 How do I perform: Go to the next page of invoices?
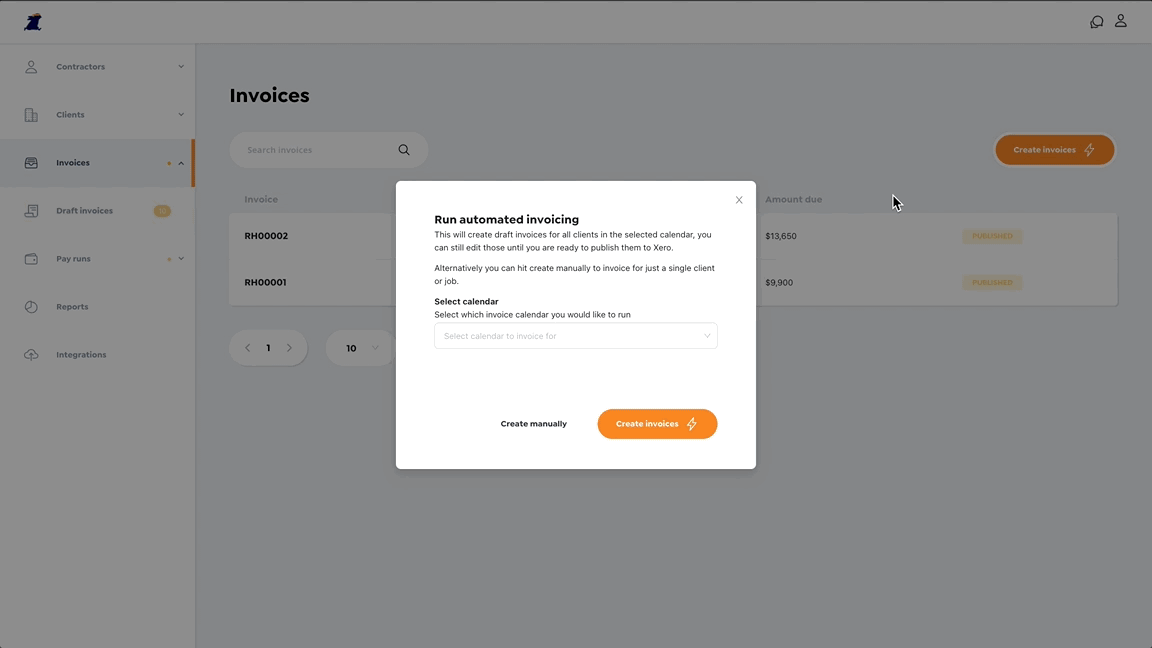(x=290, y=348)
